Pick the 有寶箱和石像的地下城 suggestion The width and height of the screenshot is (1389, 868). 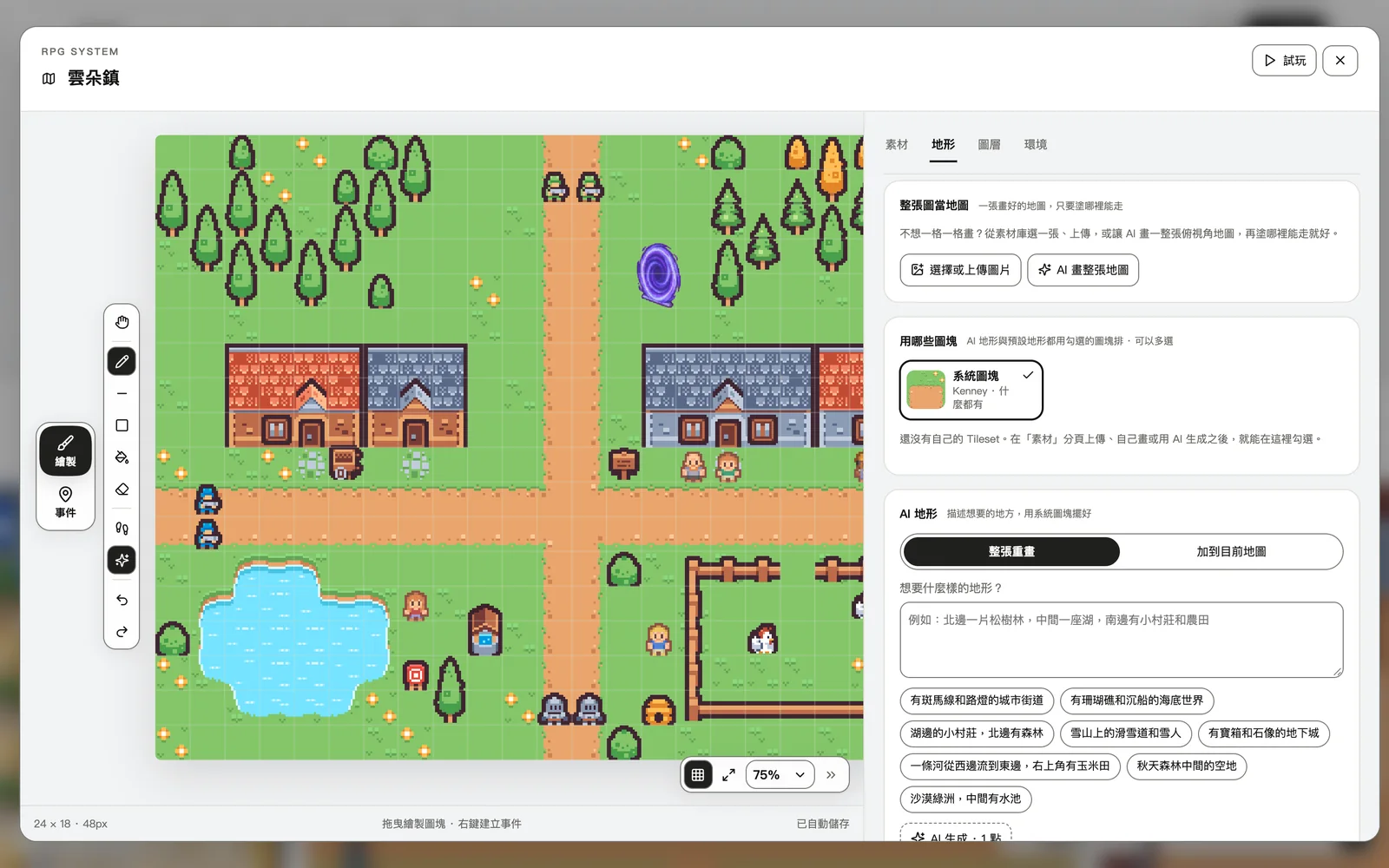(x=1263, y=733)
